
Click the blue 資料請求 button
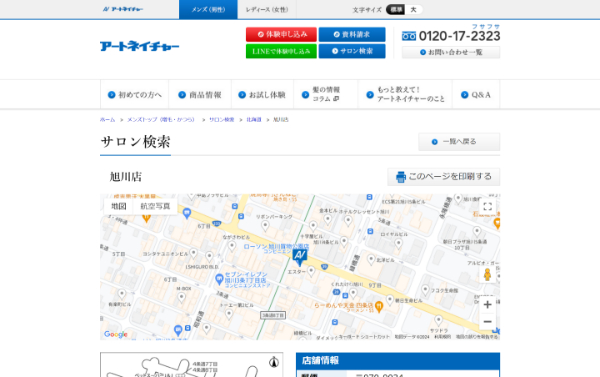[352, 34]
